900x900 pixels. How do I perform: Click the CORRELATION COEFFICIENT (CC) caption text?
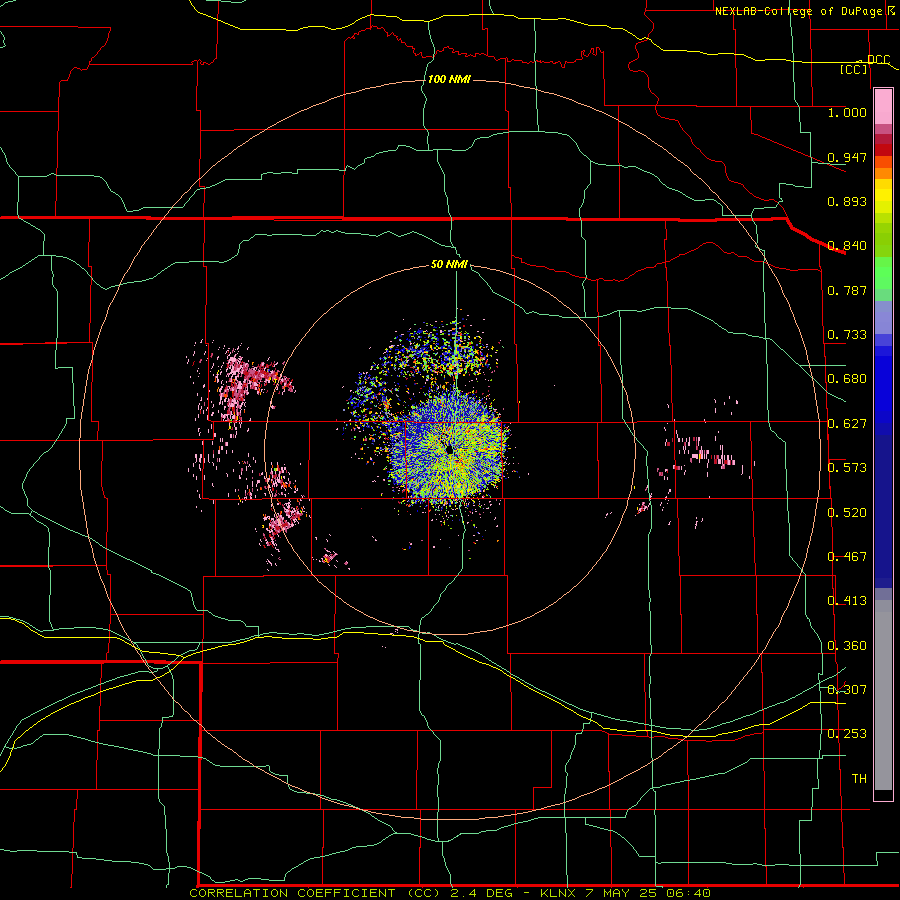click(315, 893)
